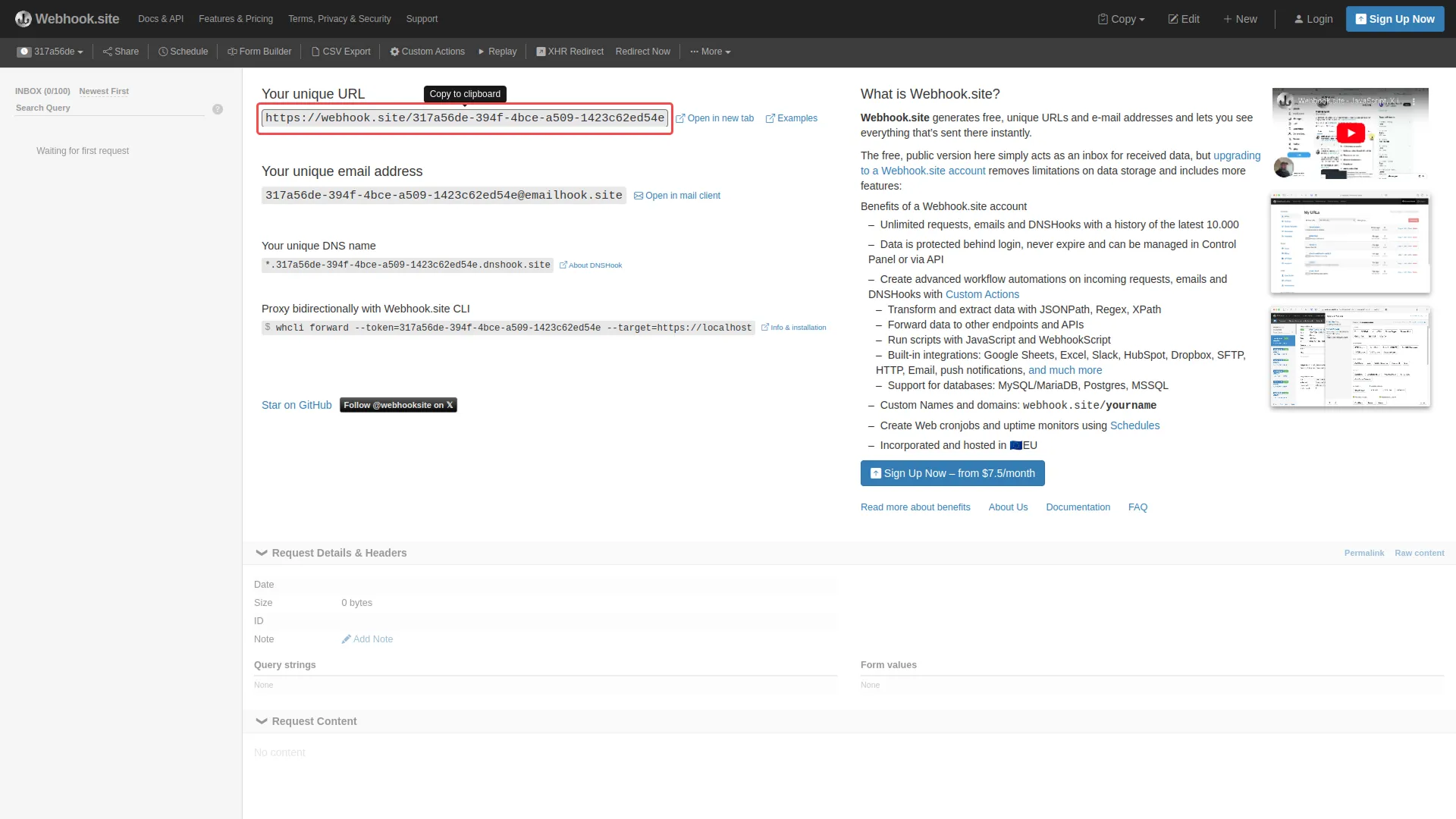Open the Form Builder tool
1456x819 pixels.
click(x=259, y=52)
